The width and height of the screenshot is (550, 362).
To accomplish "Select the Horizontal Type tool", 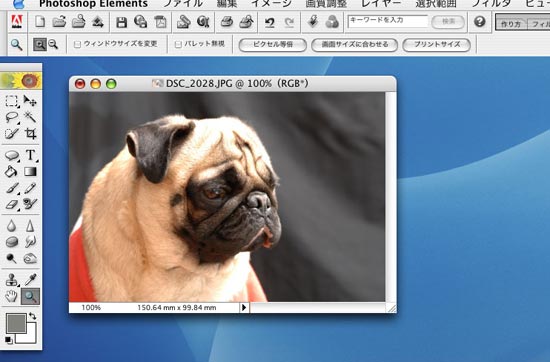I will click(x=31, y=155).
